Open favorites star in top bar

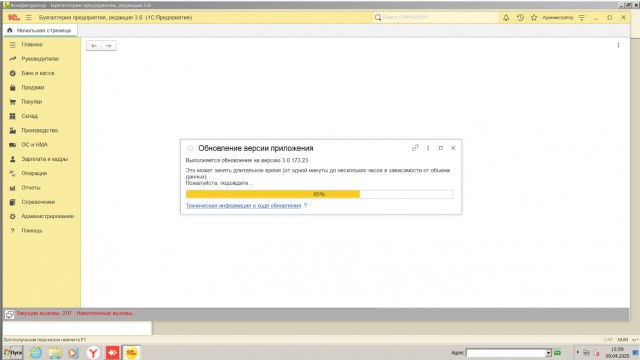(534, 18)
